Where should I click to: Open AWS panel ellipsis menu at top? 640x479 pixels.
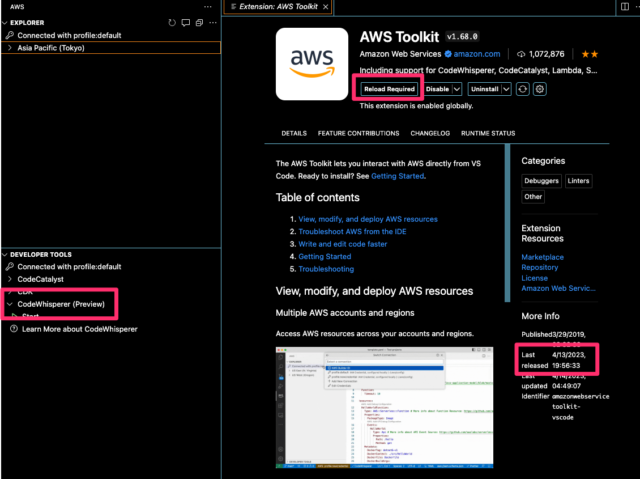click(x=208, y=7)
